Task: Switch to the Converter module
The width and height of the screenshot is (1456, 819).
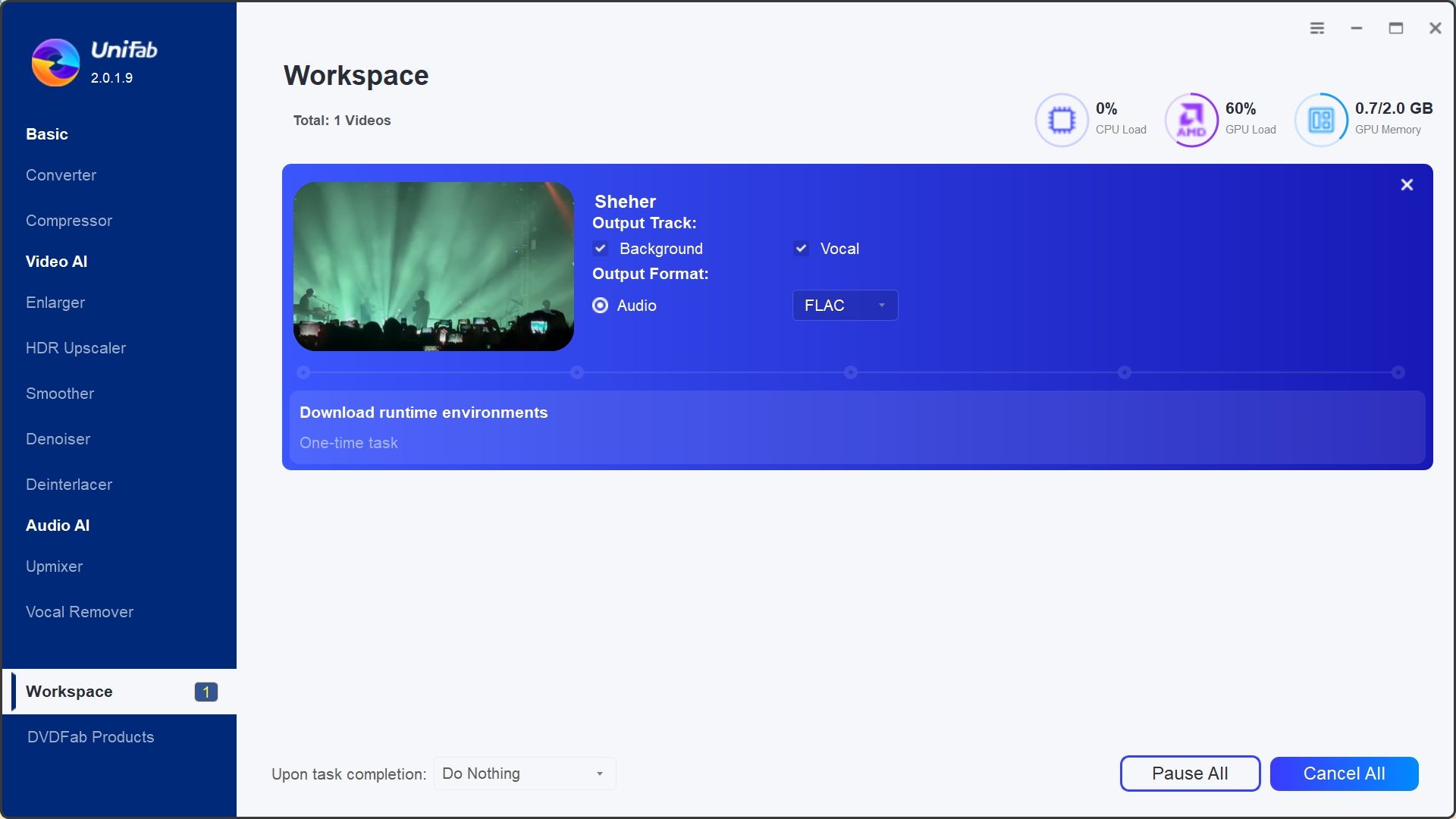Action: (61, 175)
